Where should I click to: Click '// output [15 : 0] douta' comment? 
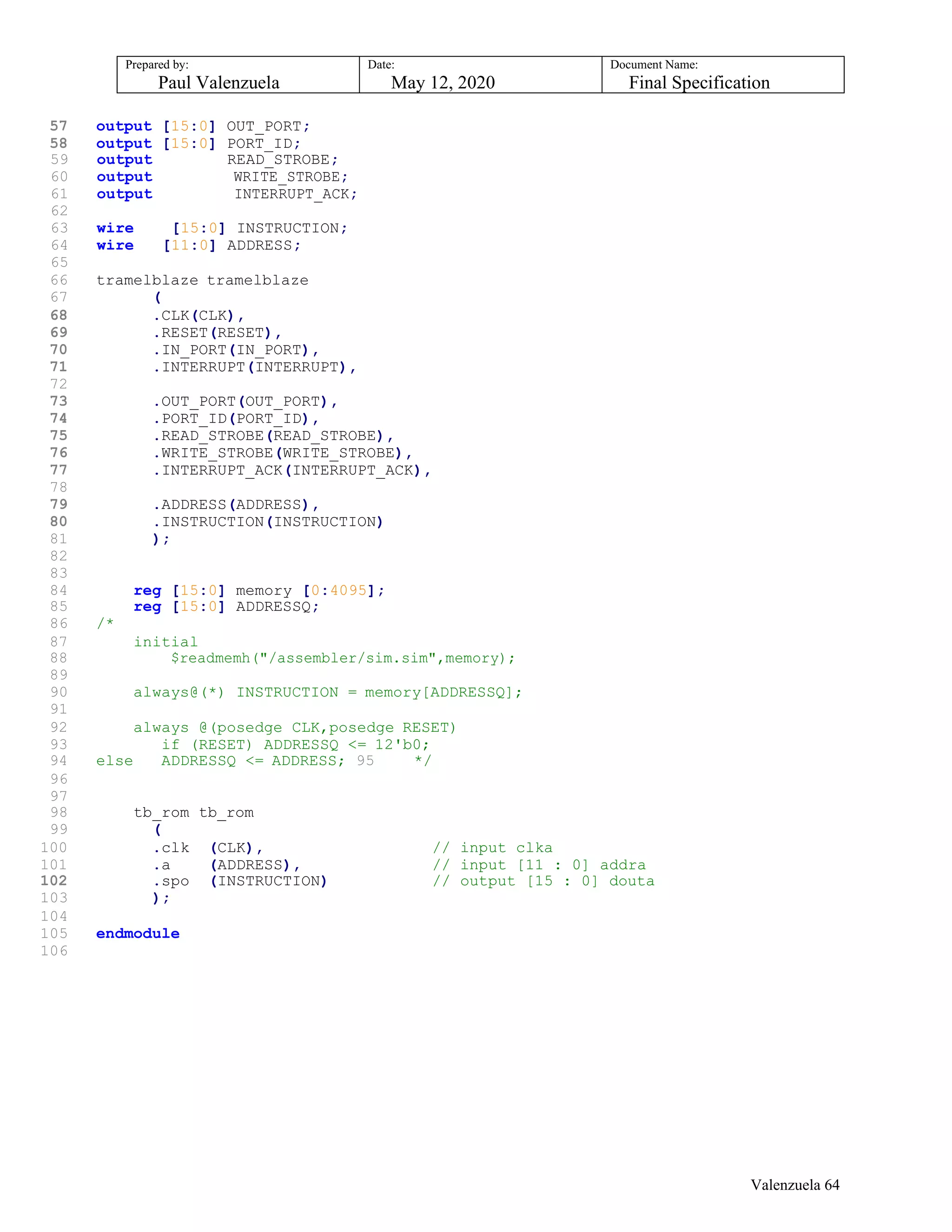(x=544, y=881)
